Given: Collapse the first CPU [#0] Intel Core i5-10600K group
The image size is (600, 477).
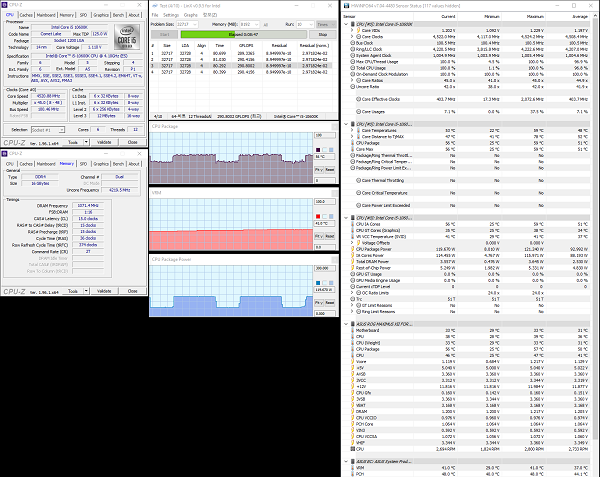Looking at the screenshot, I should coord(346,24).
